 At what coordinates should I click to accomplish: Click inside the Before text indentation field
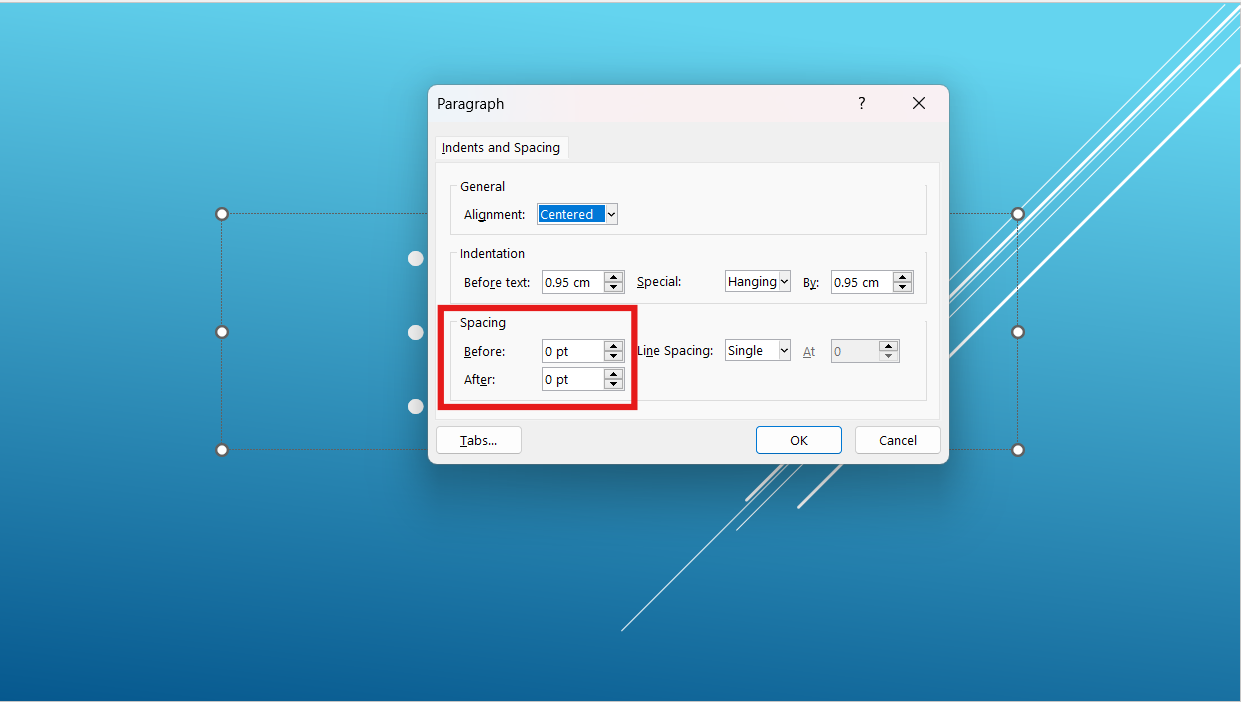pos(570,282)
